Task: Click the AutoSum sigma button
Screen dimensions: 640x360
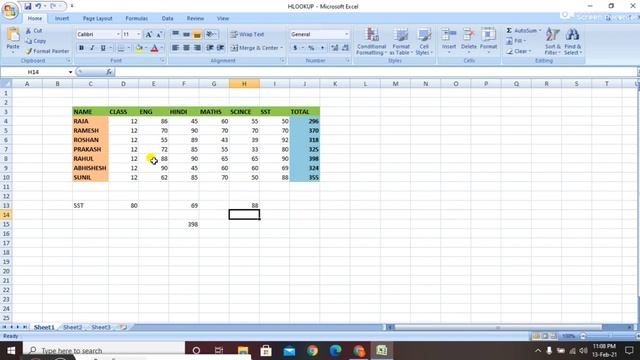Action: coord(509,31)
